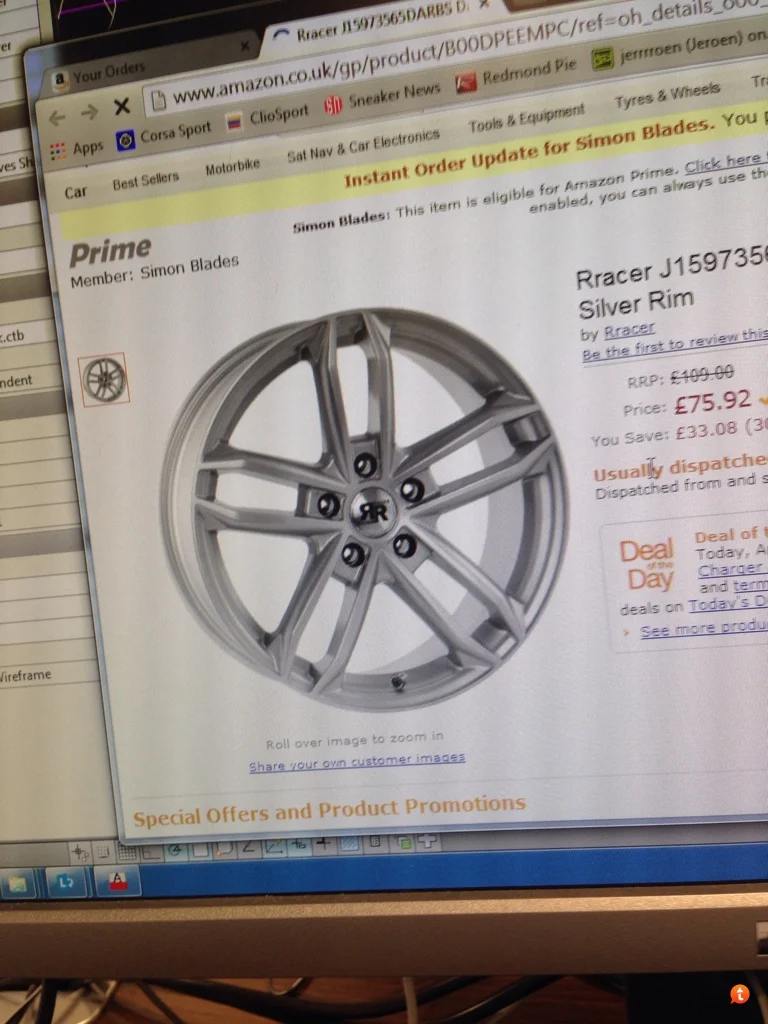Click Be the first to review link
This screenshot has height=1024, width=768.
(x=675, y=344)
